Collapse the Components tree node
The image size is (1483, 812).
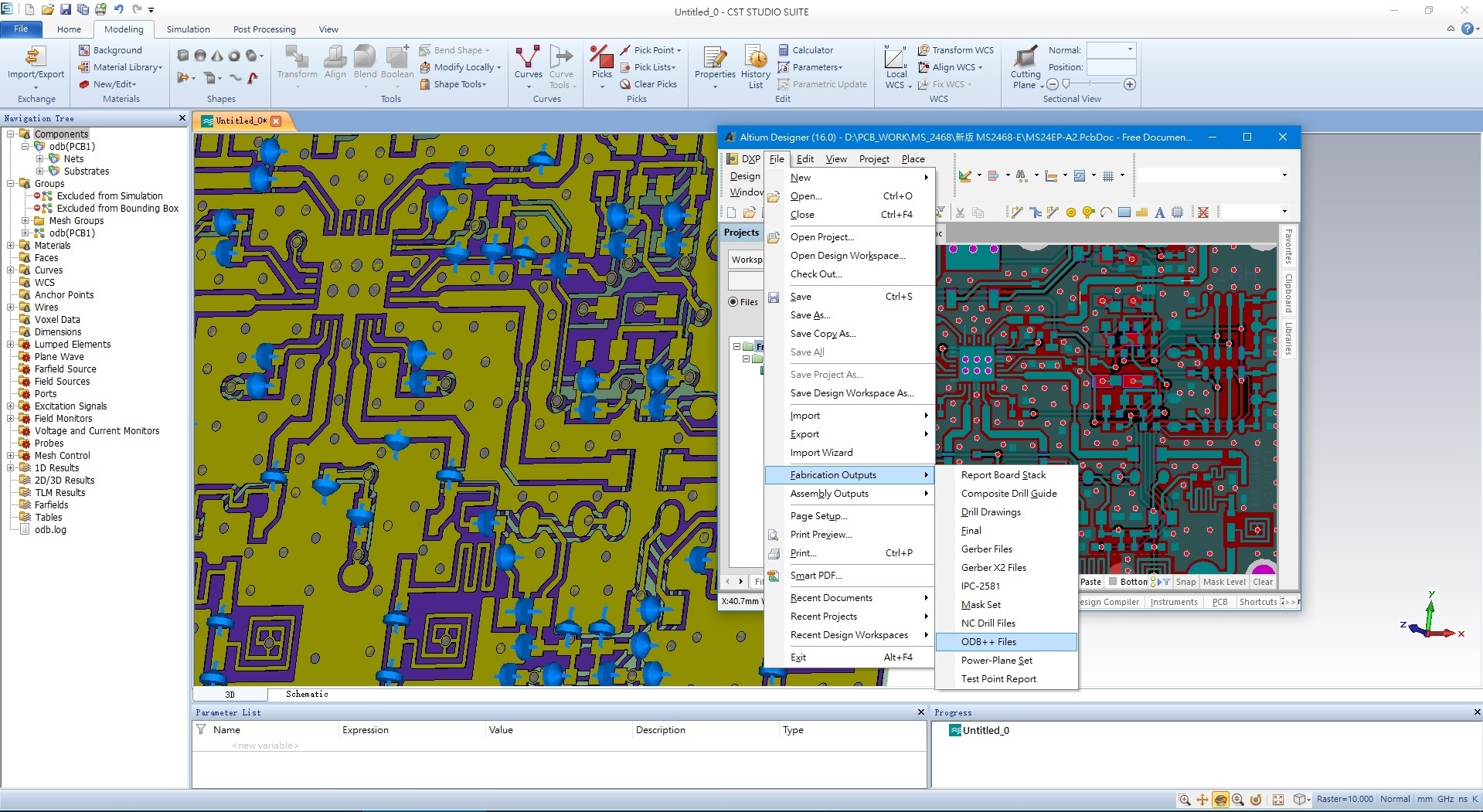click(x=11, y=134)
